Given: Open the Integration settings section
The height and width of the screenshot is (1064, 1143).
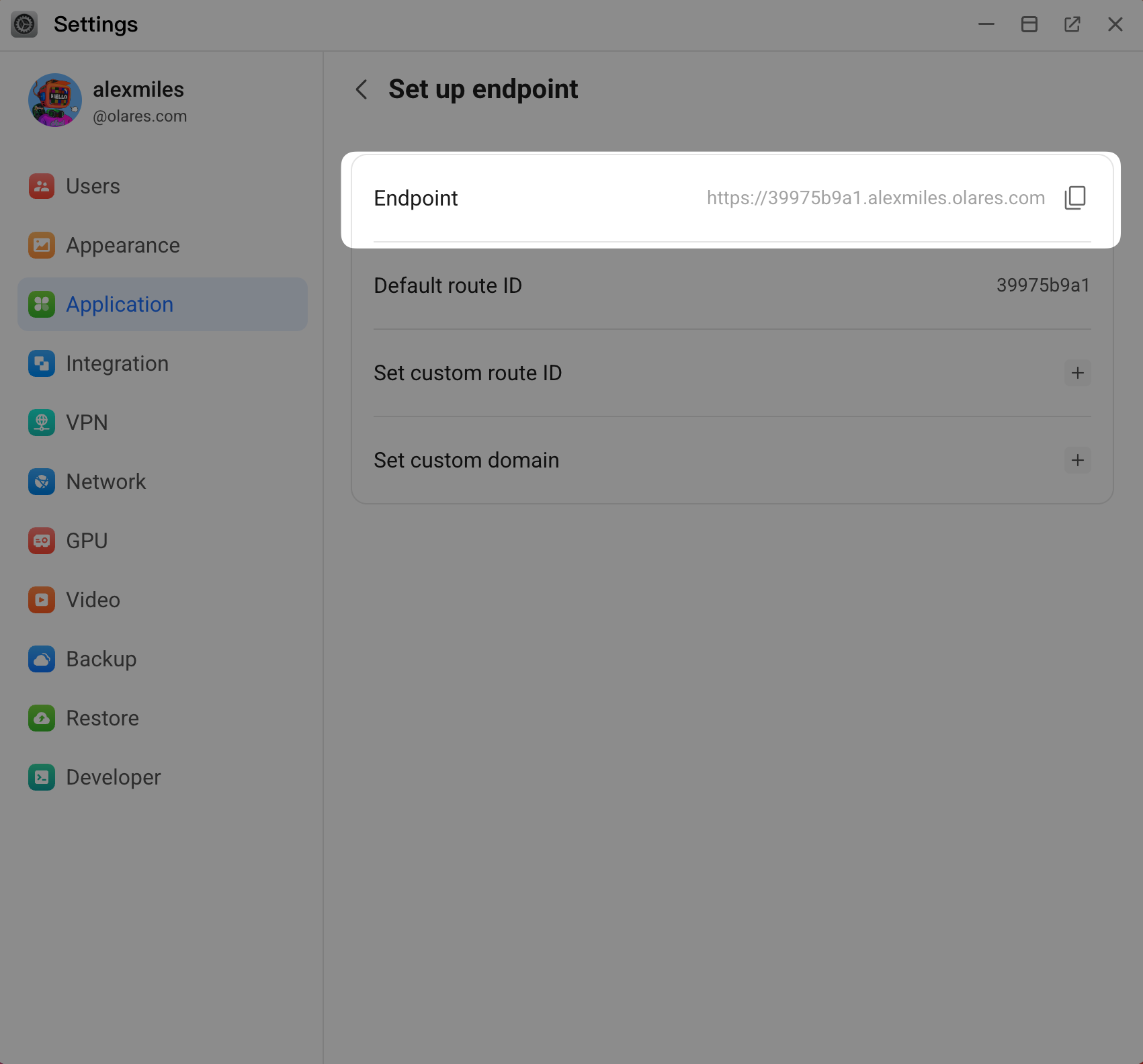Looking at the screenshot, I should coord(117,363).
